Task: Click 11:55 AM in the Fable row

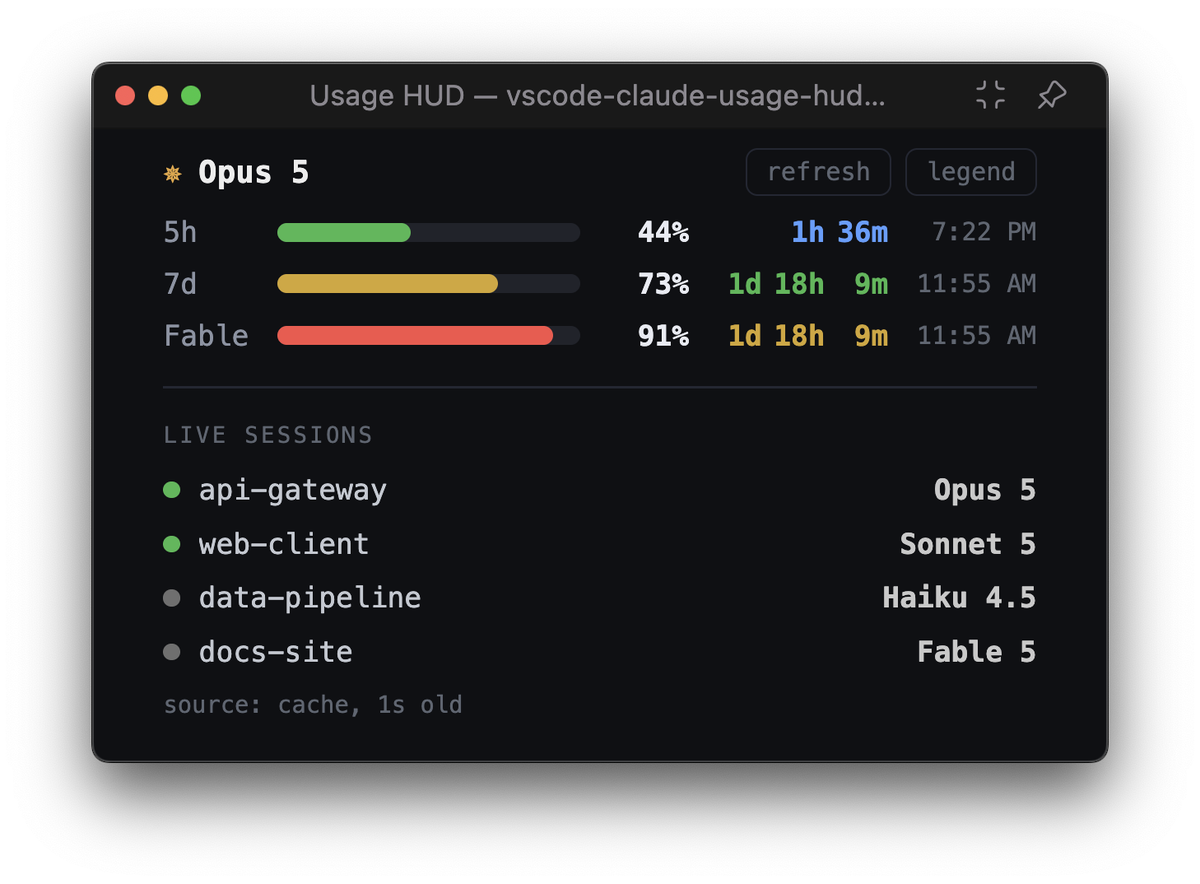Action: pyautogui.click(x=977, y=335)
